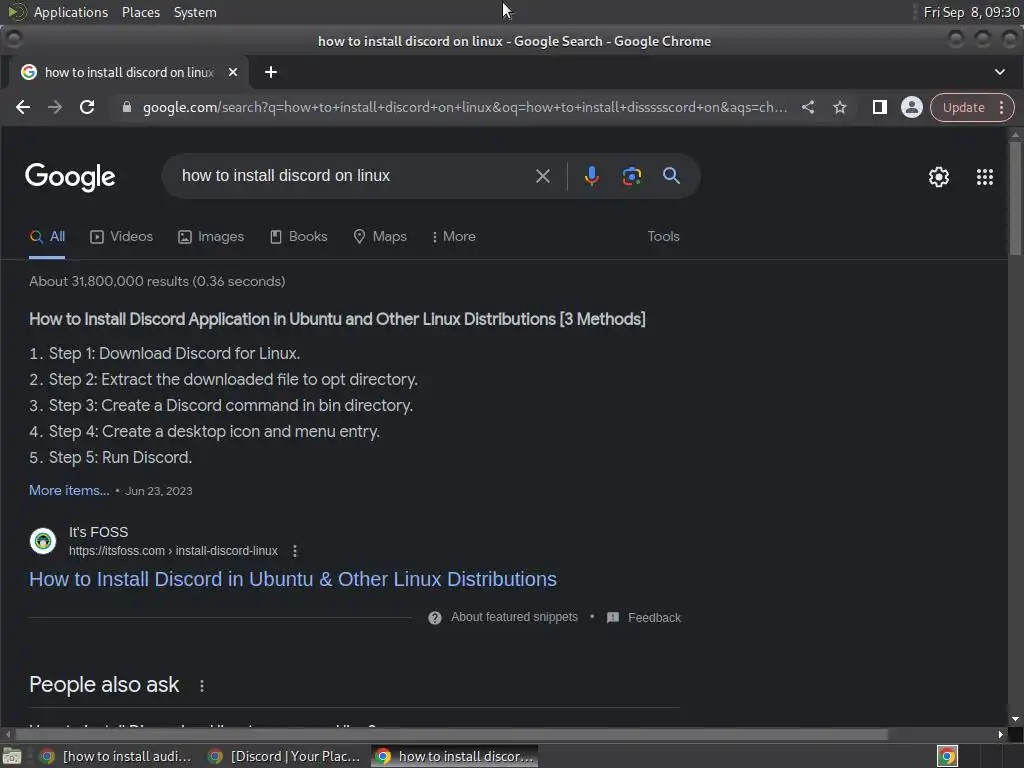Reload the current page
This screenshot has height=768, width=1024.
[87, 107]
